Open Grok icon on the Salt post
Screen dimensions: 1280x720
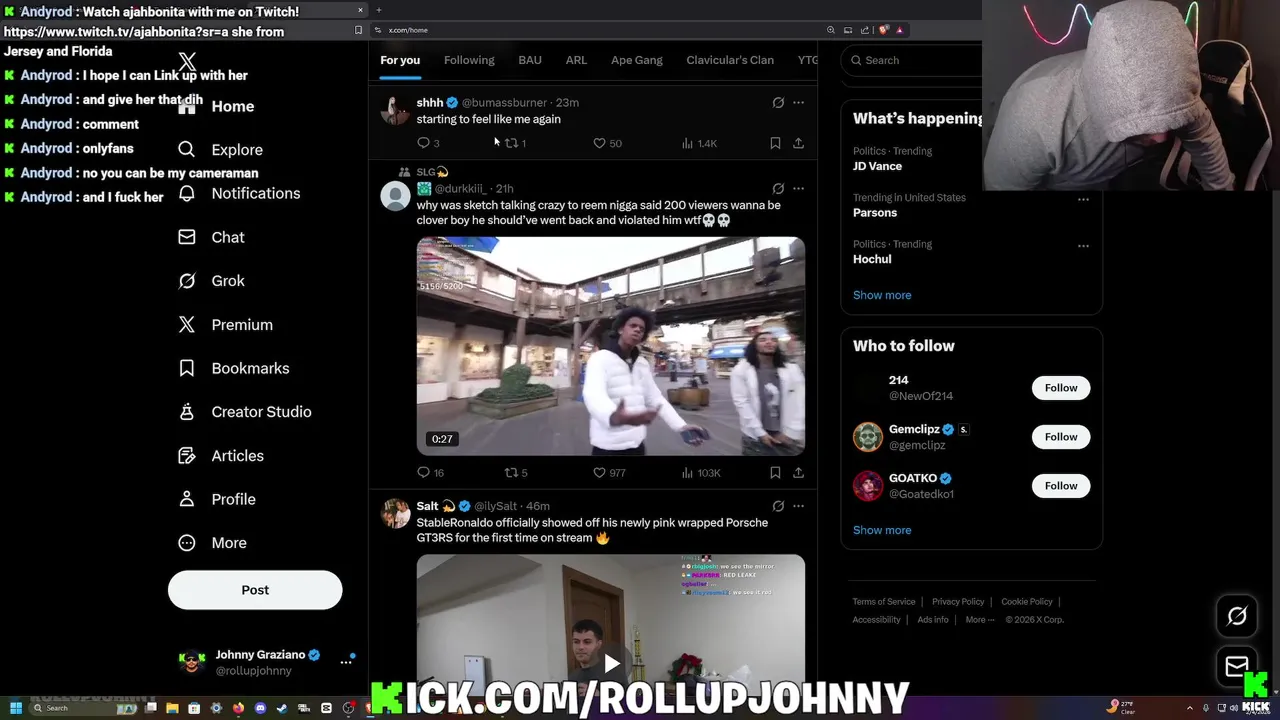click(x=778, y=506)
